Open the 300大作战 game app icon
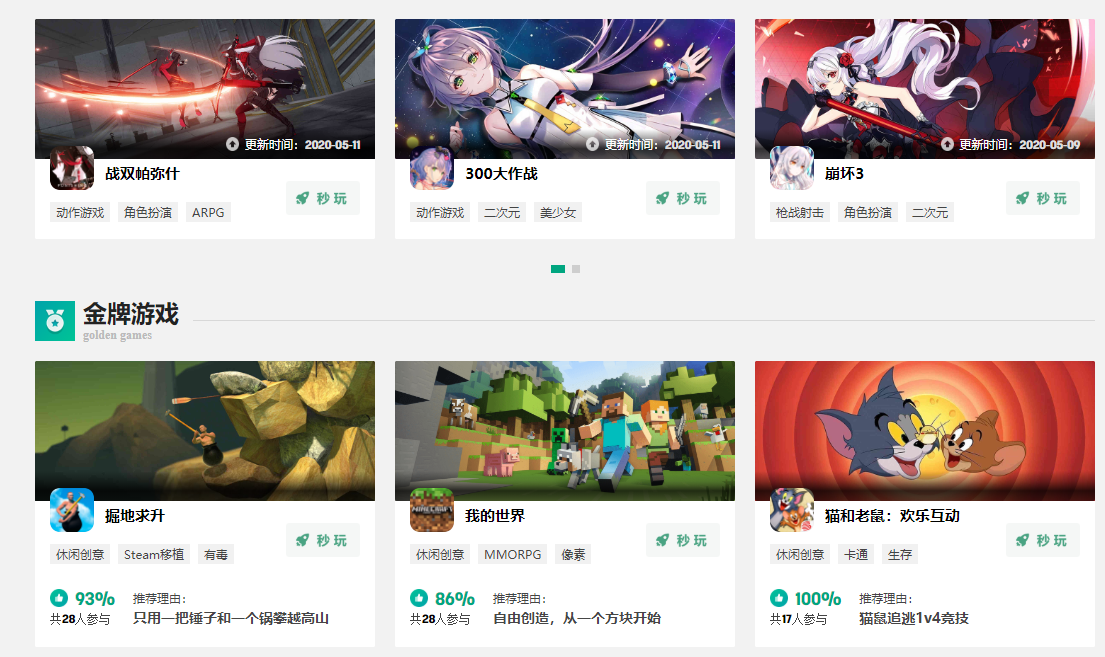The image size is (1105, 657). [432, 168]
